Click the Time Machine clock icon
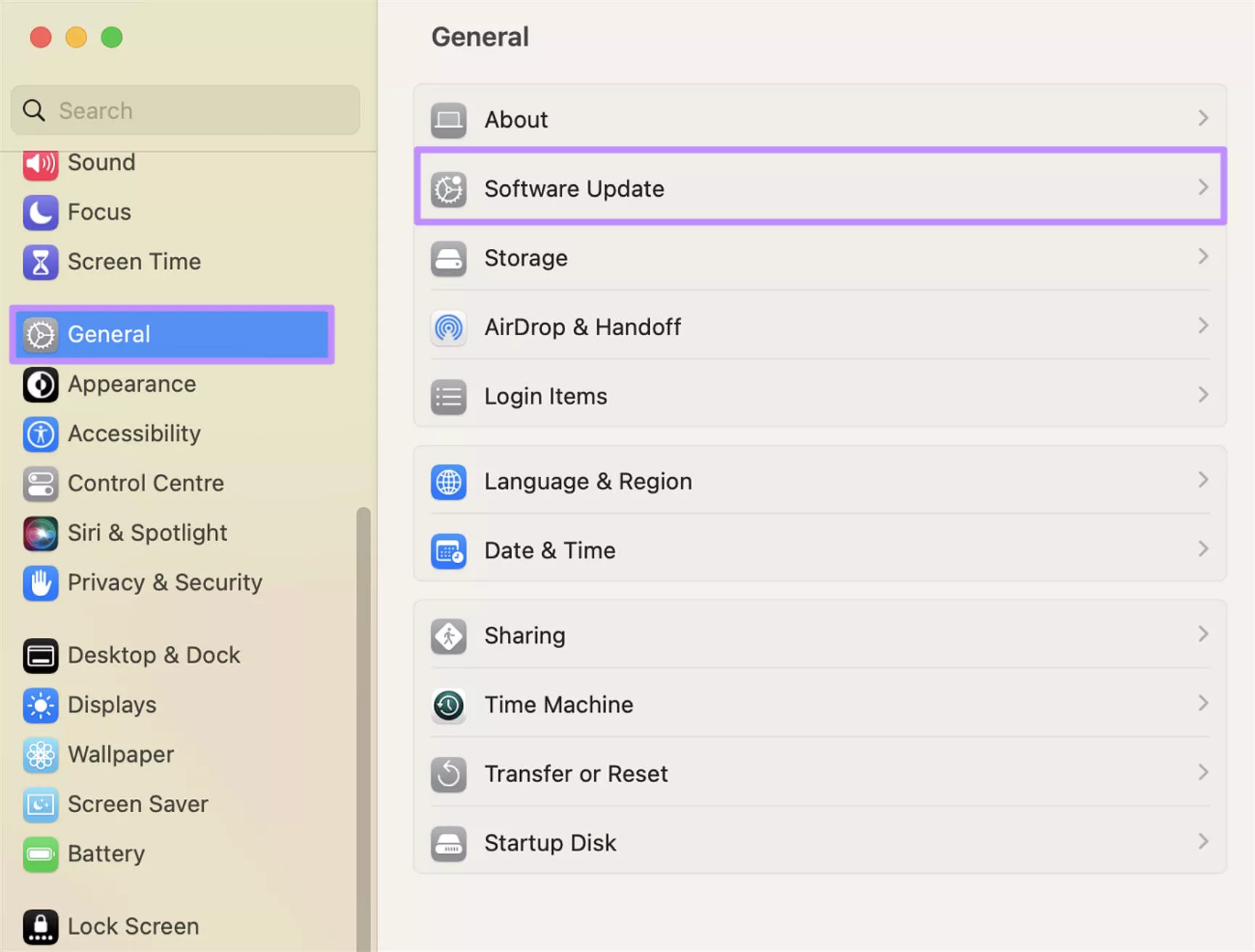 448,705
